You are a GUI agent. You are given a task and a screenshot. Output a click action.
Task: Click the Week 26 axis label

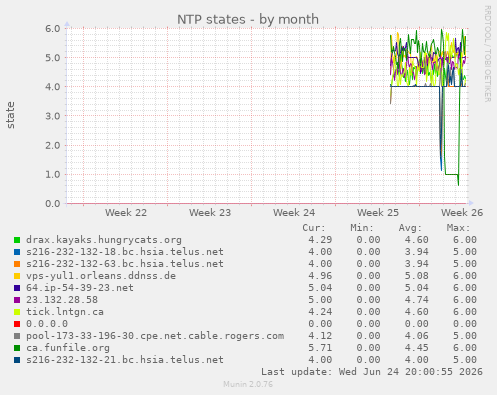coord(462,213)
